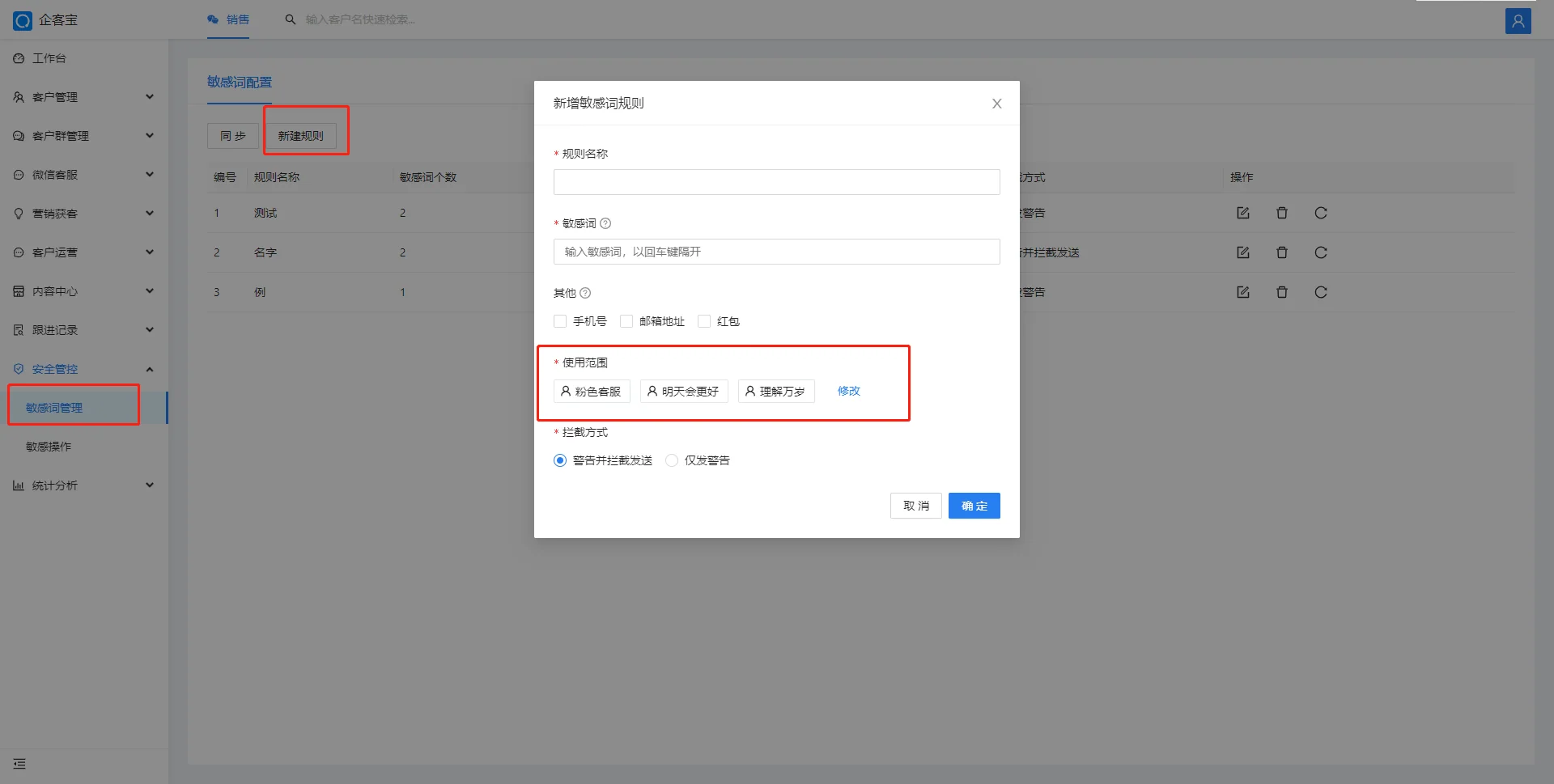Click the delete trash icon in the 测试 row
The height and width of the screenshot is (784, 1554).
point(1282,213)
